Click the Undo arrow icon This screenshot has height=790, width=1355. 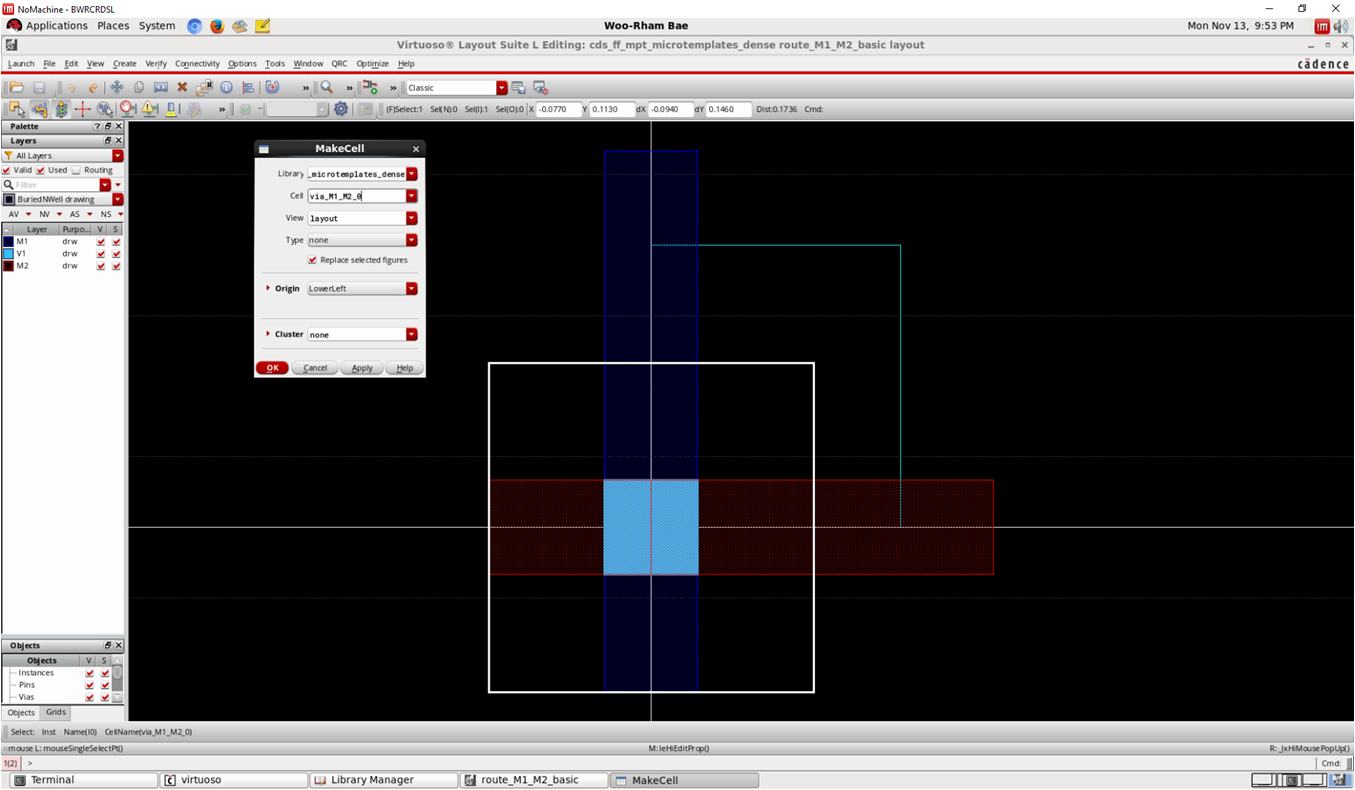(71, 88)
